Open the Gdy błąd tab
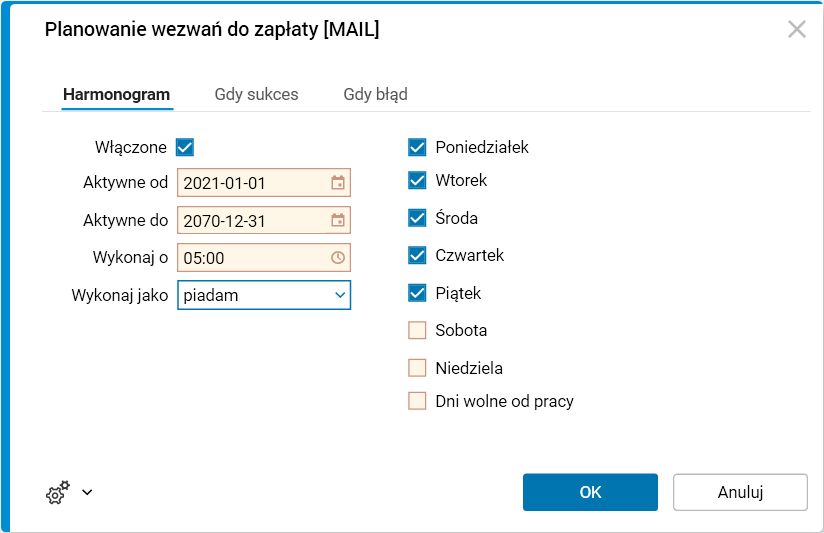Screen dimensions: 824x533 [x=375, y=94]
